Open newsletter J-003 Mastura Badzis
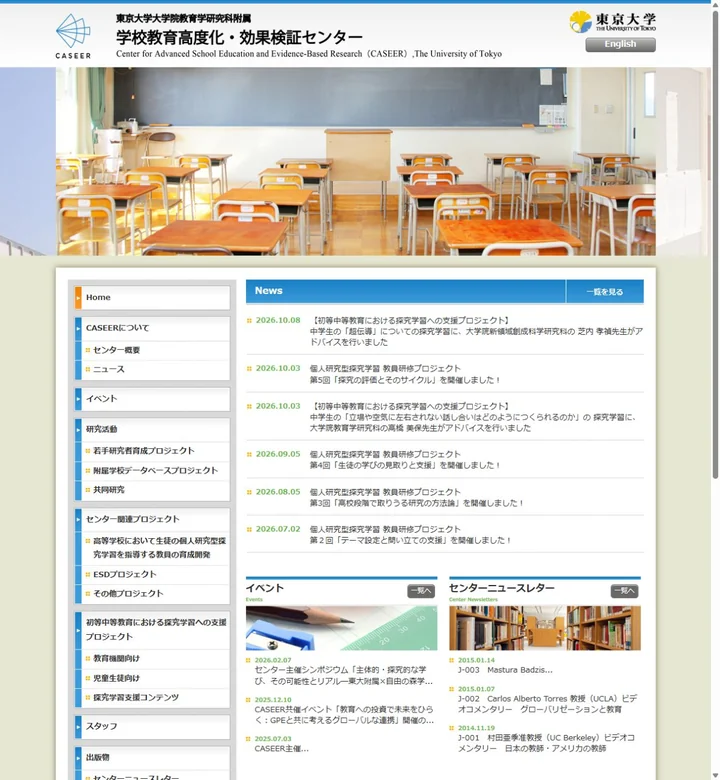Screen dimensions: 720x780 (x=505, y=671)
